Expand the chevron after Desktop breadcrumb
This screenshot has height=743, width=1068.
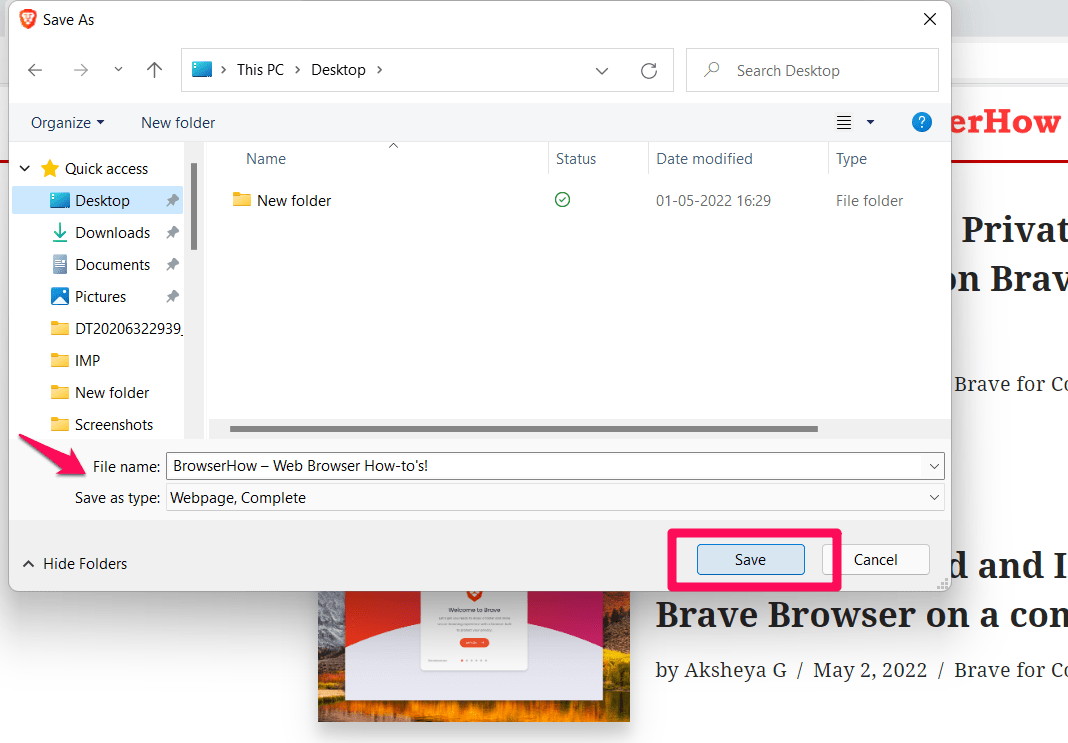coord(379,70)
